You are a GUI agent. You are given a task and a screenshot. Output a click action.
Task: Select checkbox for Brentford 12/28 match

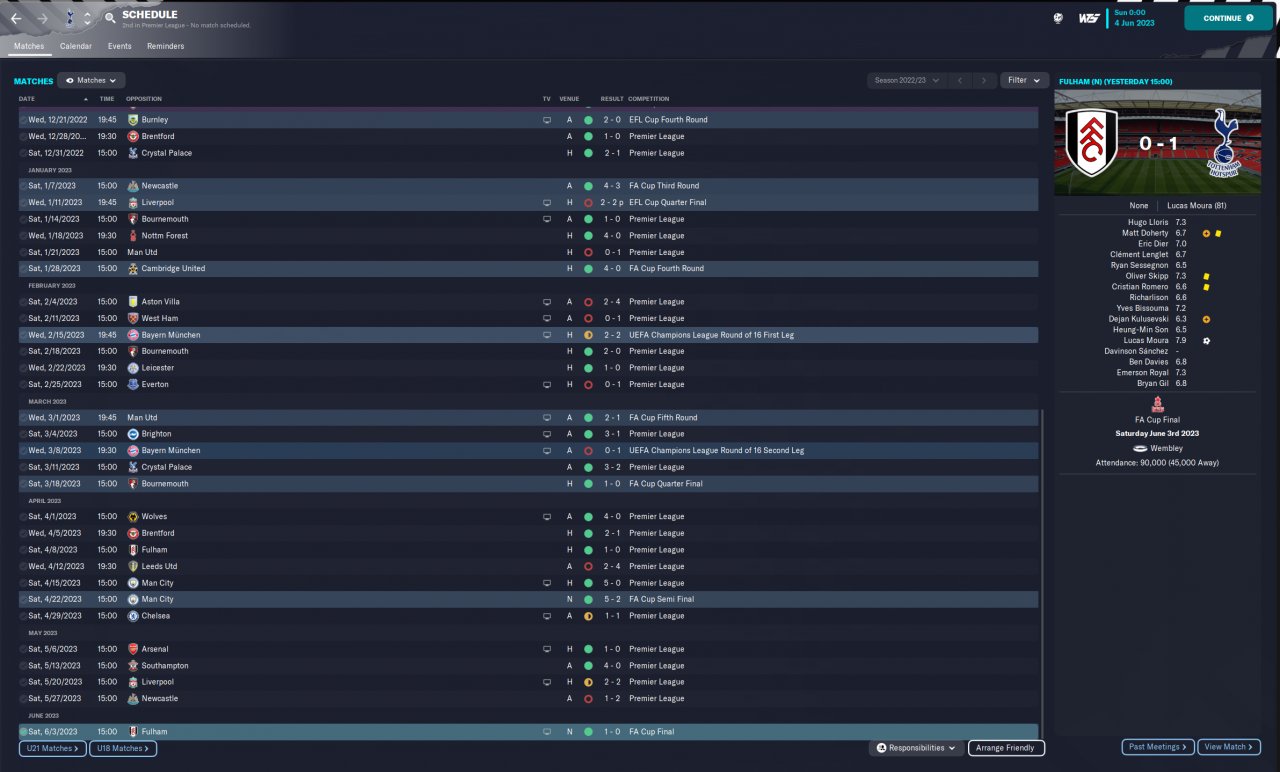point(24,136)
